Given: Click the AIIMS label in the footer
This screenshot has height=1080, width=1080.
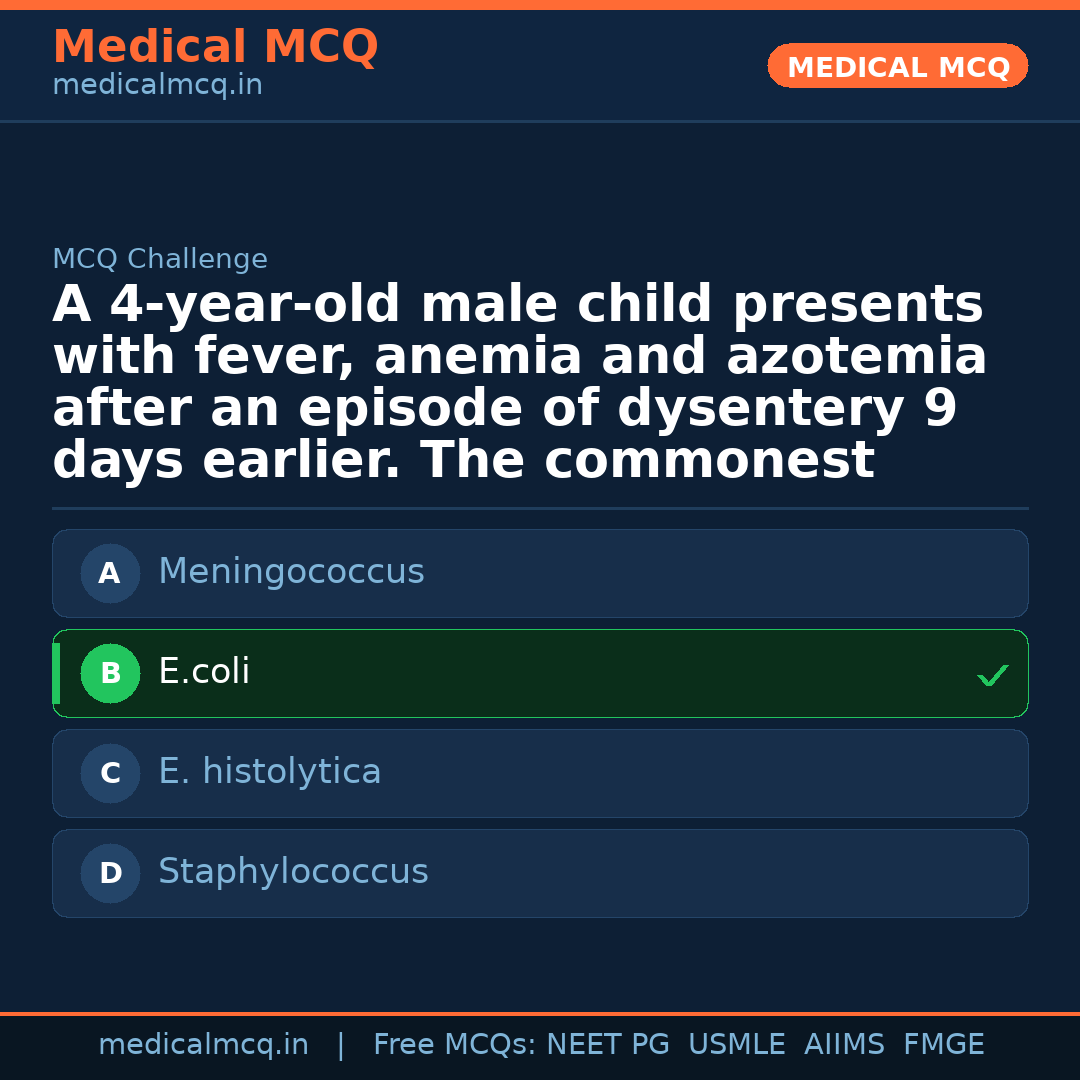Looking at the screenshot, I should click(845, 1043).
